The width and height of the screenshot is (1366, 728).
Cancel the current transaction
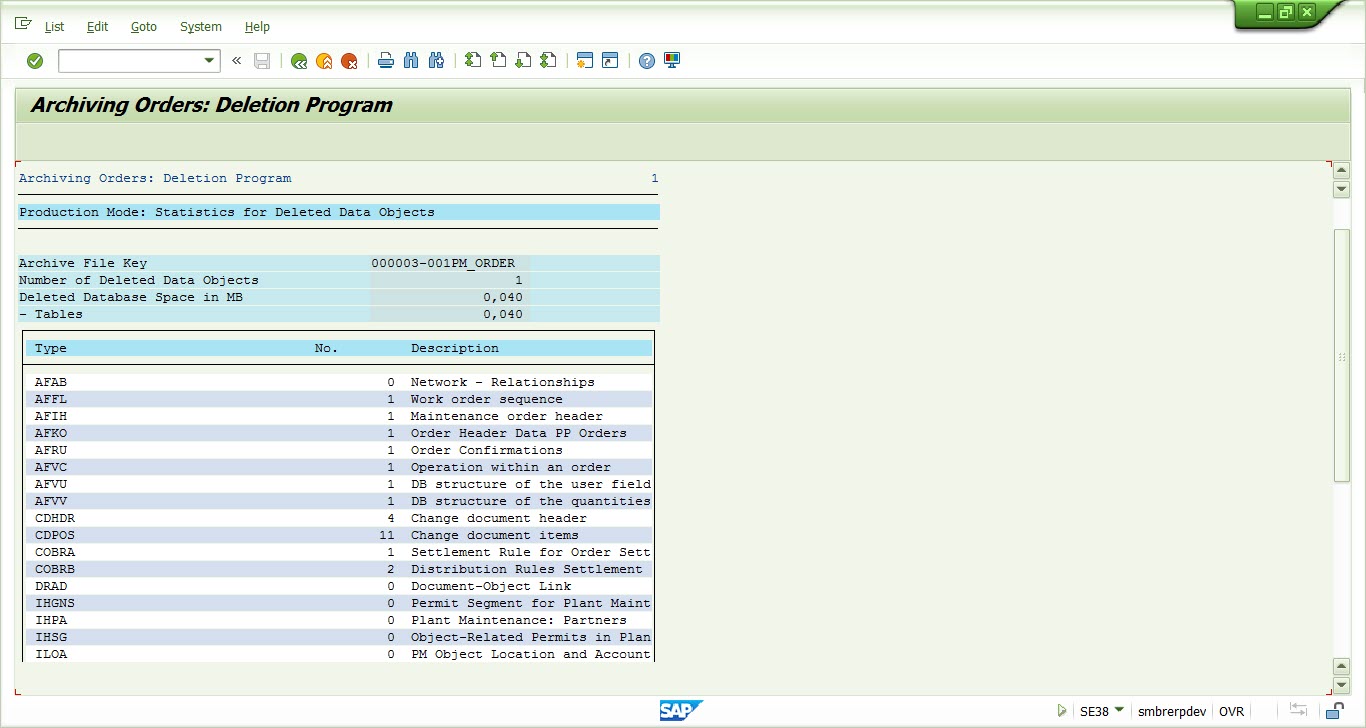pyautogui.click(x=349, y=60)
